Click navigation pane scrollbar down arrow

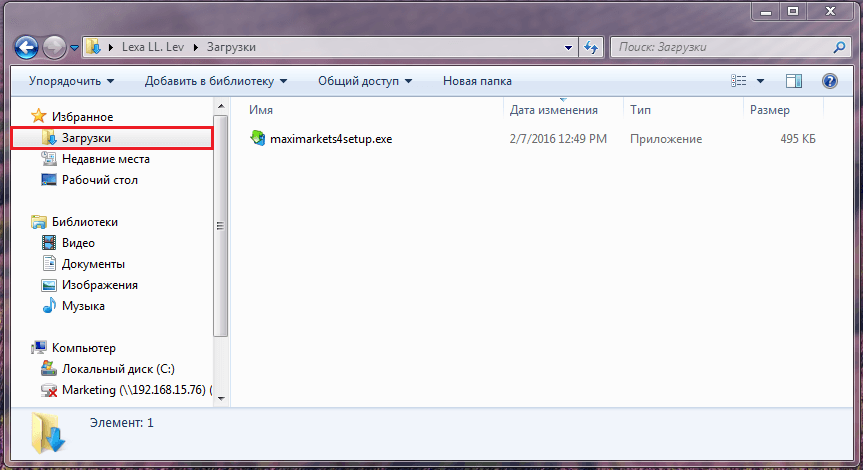point(221,398)
